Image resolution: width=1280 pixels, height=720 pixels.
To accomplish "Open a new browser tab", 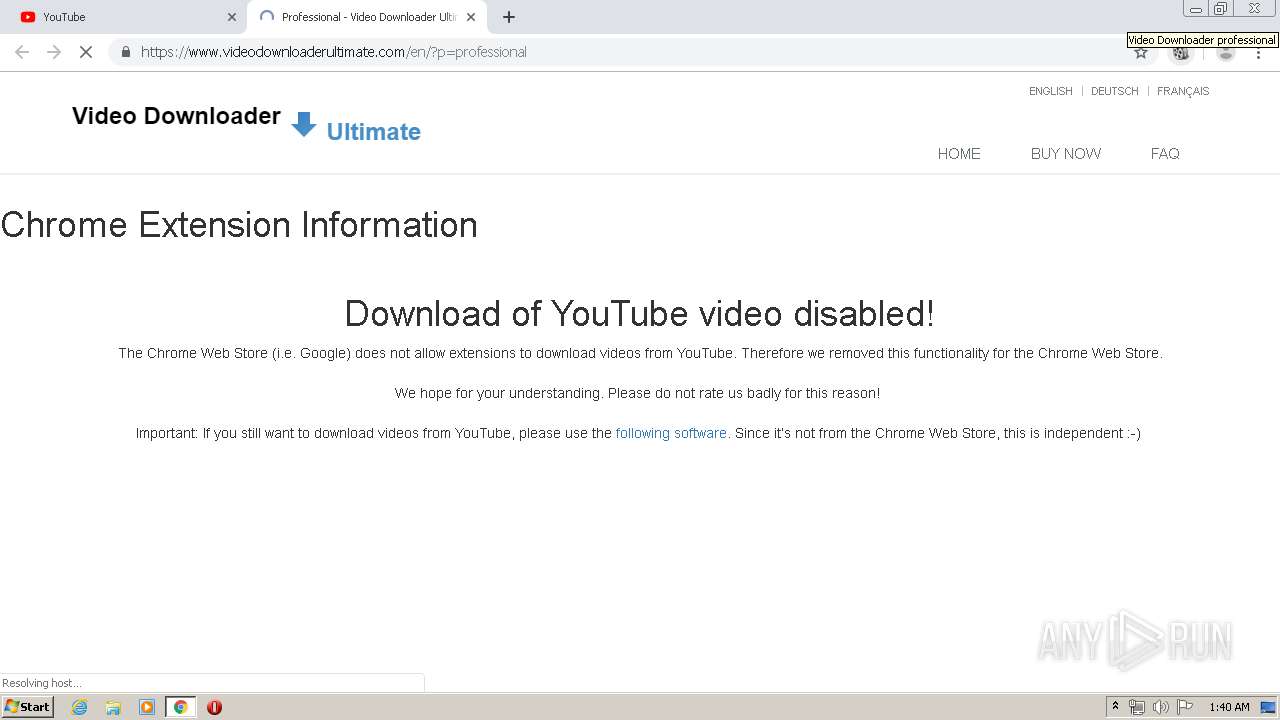I will [x=509, y=17].
